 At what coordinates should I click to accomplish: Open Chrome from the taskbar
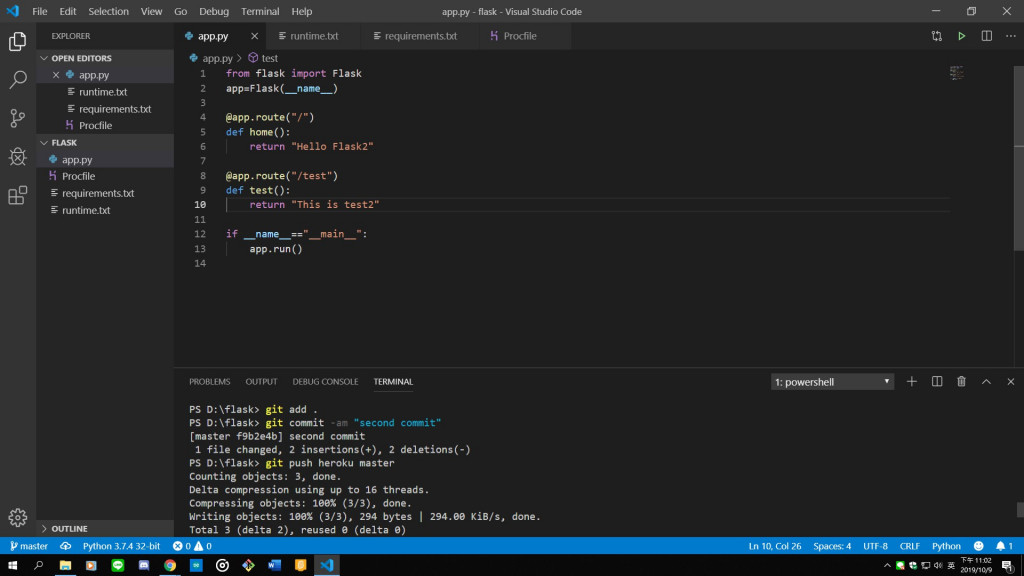[x=170, y=565]
